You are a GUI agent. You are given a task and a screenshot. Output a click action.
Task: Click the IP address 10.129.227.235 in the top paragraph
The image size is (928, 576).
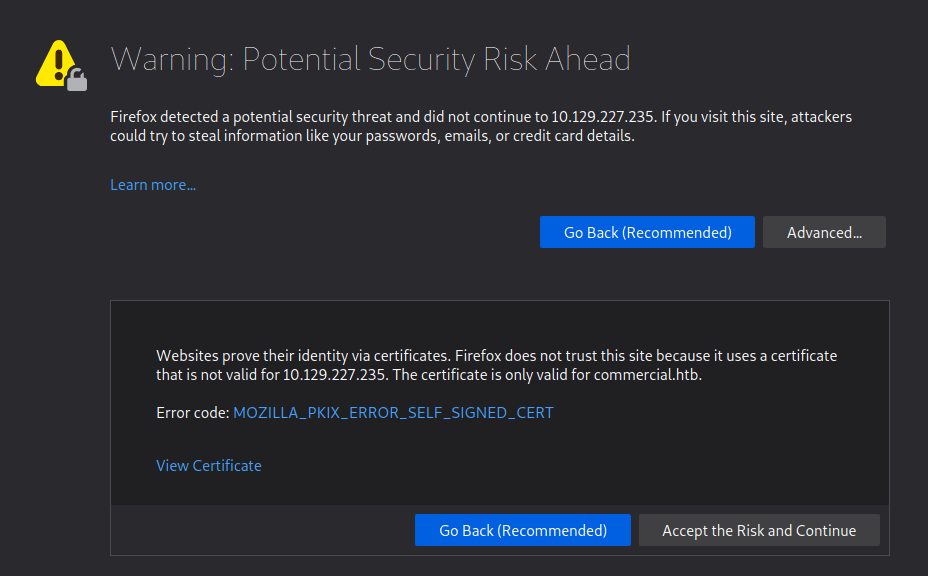pos(603,117)
